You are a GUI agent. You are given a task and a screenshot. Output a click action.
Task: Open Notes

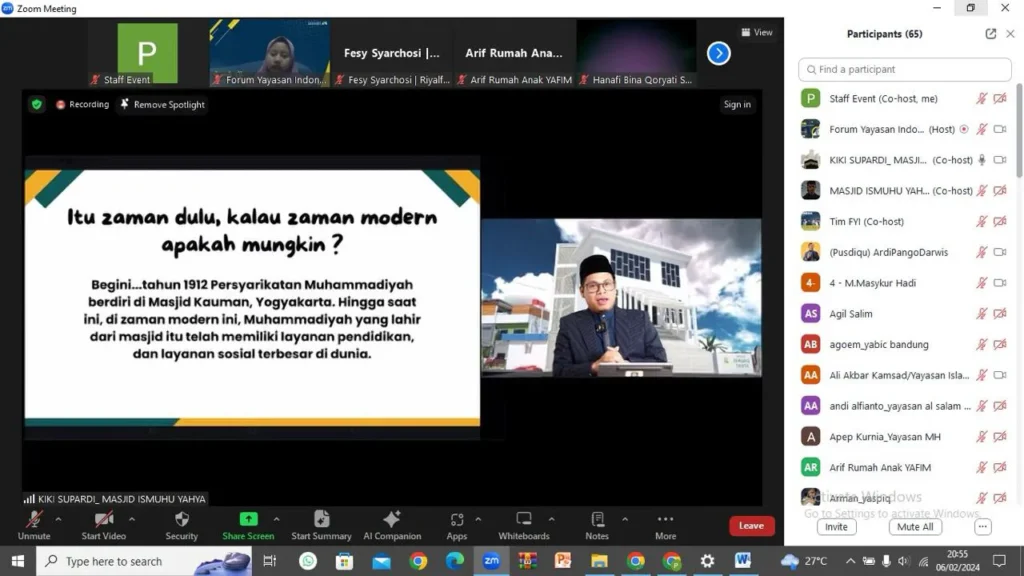[x=597, y=525]
